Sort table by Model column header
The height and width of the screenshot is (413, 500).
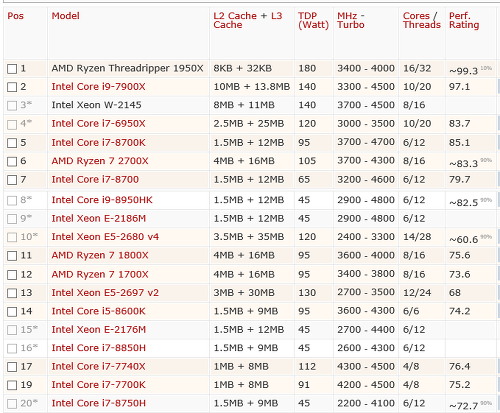(x=65, y=16)
